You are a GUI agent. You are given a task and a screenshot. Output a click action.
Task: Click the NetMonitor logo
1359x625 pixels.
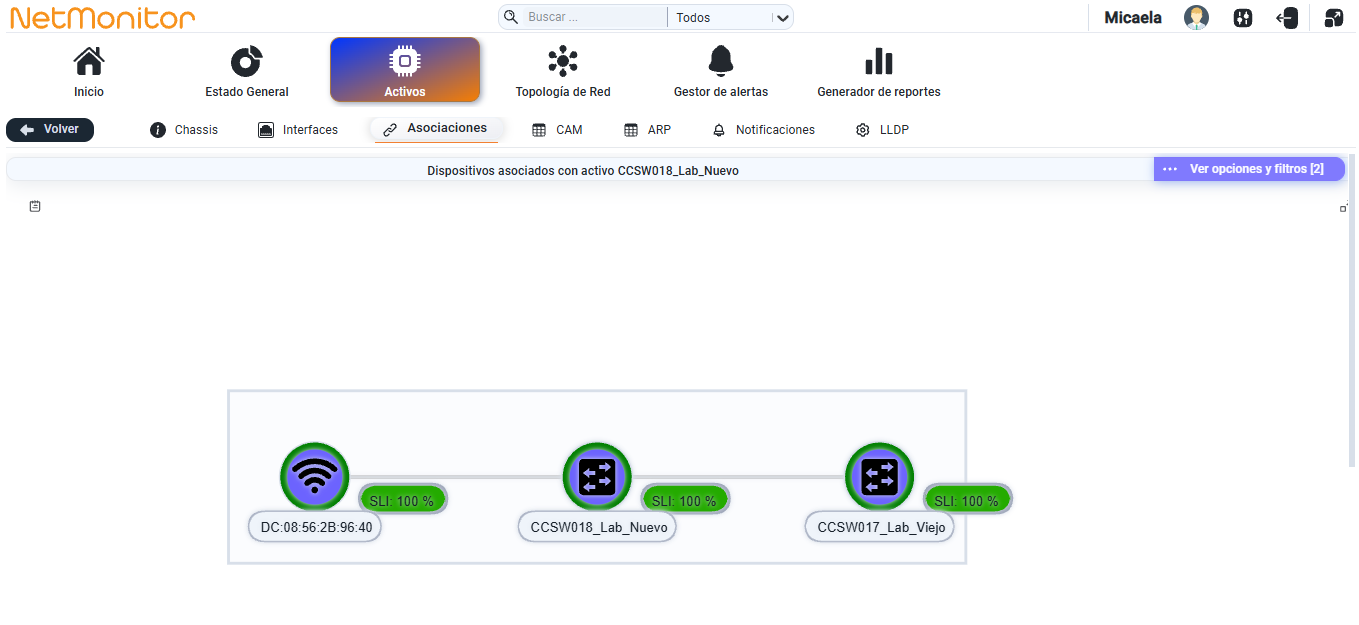[103, 18]
